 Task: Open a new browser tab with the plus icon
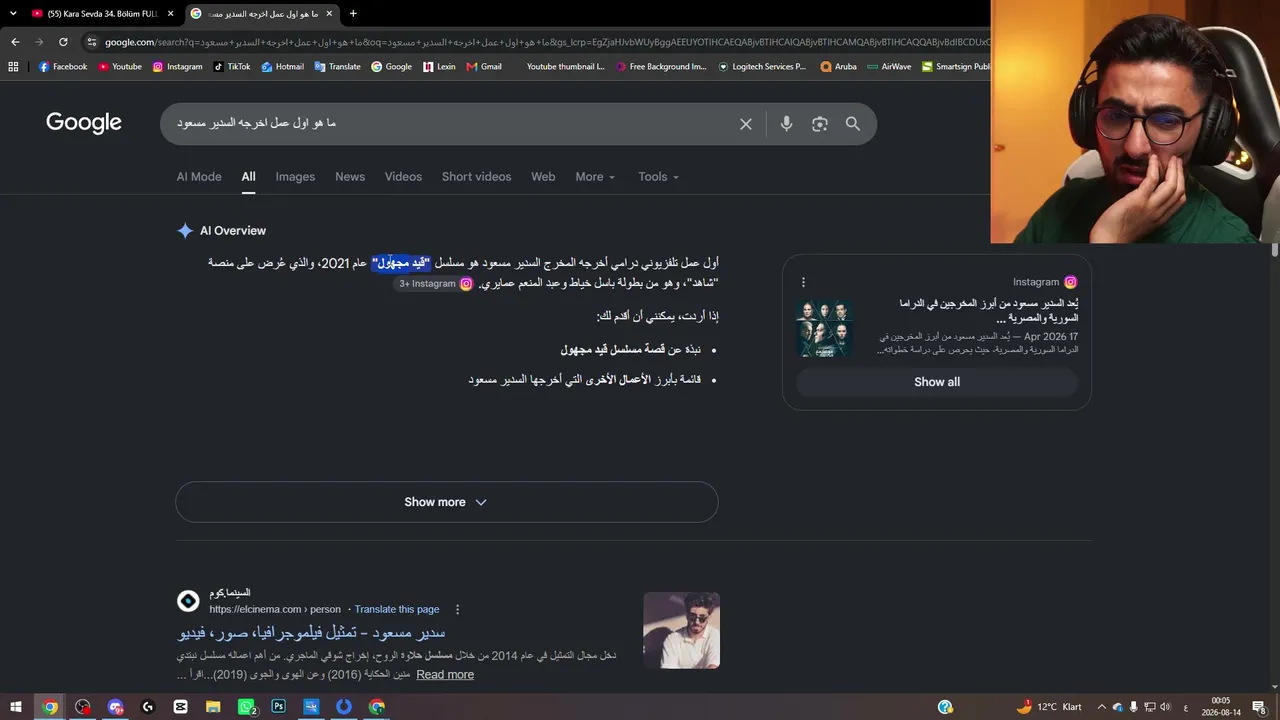coord(353,14)
